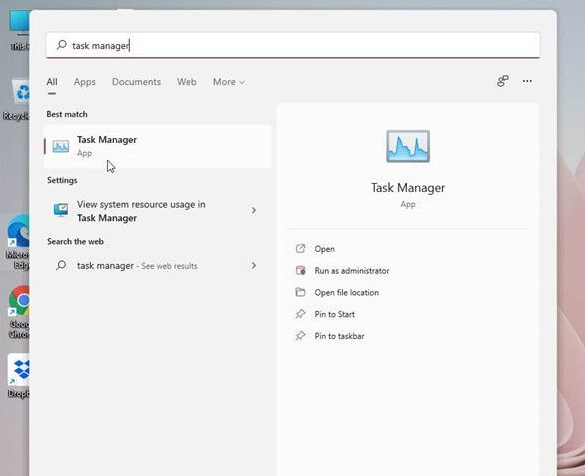Click the Dropbox desktop icon
585x476 pixels.
click(19, 376)
